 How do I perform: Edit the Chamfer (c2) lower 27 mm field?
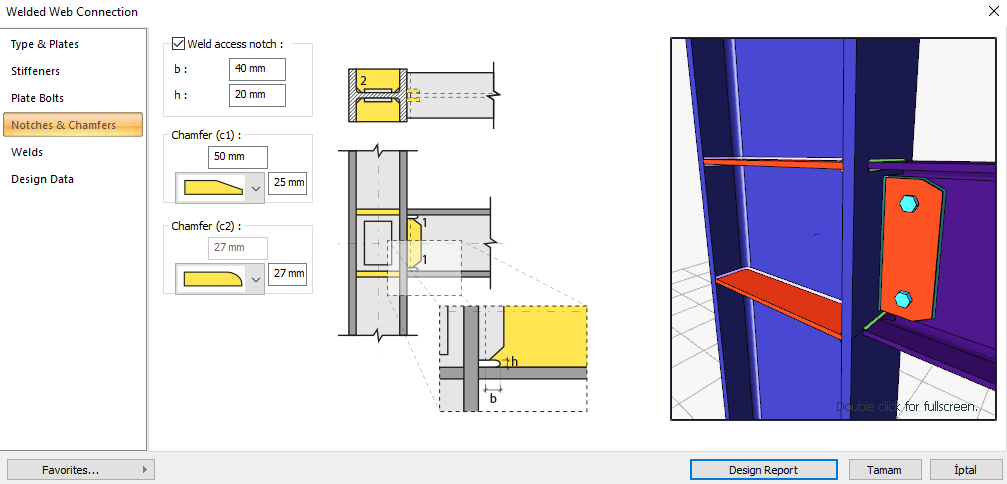point(288,274)
